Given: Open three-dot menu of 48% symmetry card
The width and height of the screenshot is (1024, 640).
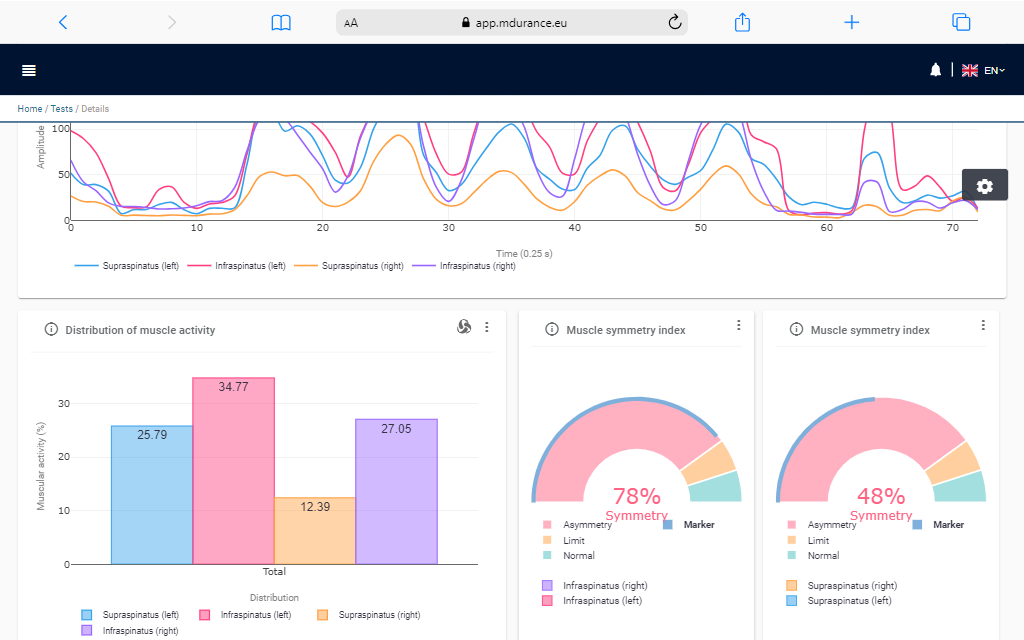Looking at the screenshot, I should (x=983, y=325).
